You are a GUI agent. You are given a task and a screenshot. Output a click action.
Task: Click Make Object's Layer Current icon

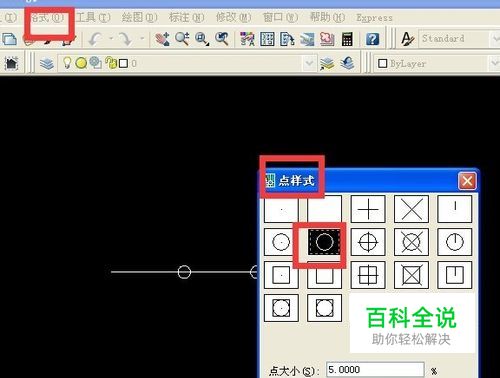[327, 63]
